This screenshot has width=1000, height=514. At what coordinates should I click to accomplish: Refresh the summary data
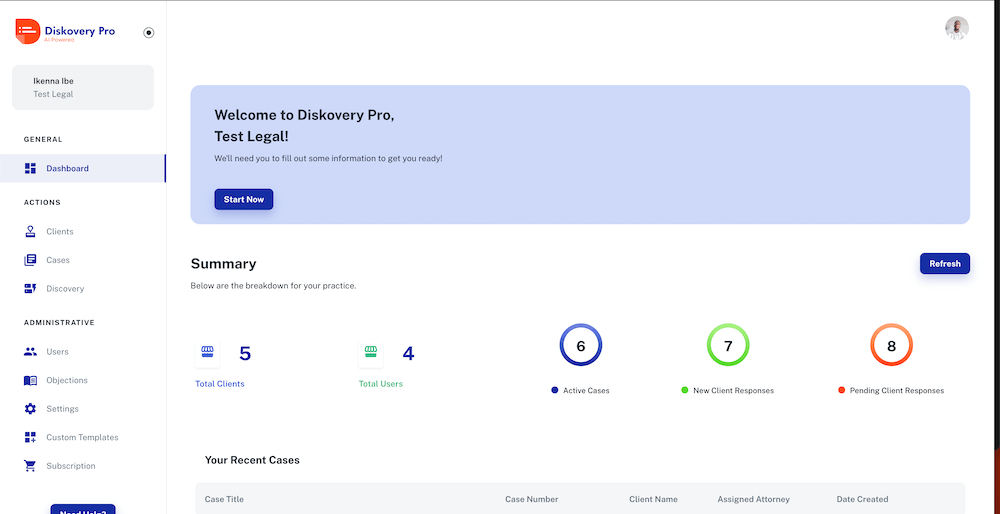coord(944,264)
